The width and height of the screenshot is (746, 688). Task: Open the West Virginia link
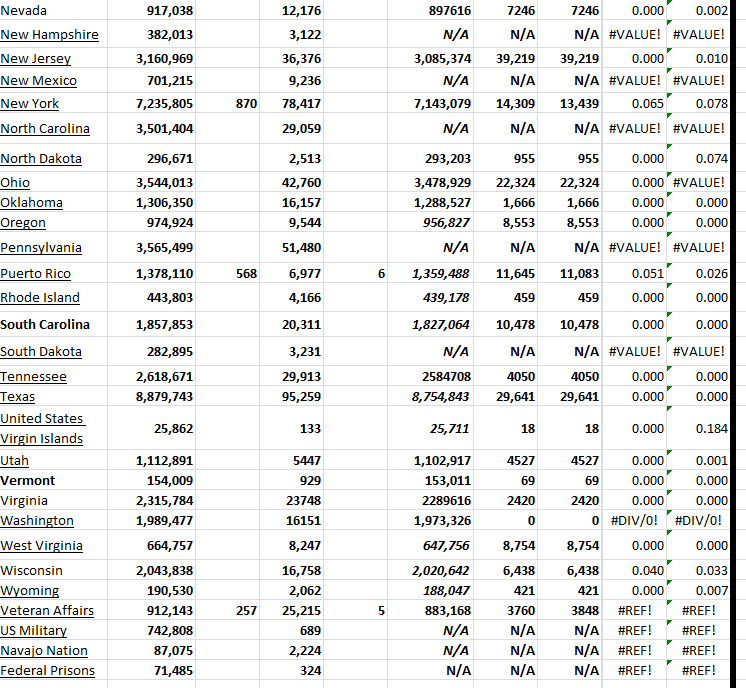pos(41,546)
